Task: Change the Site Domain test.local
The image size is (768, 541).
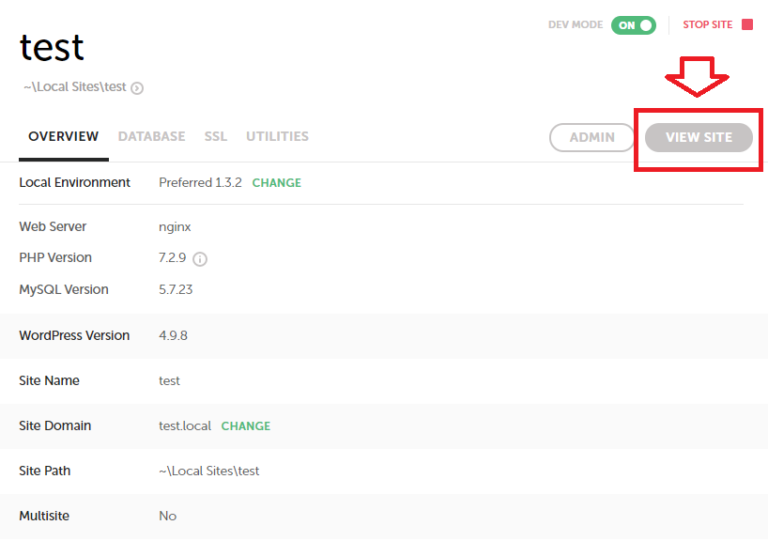Action: (x=246, y=426)
